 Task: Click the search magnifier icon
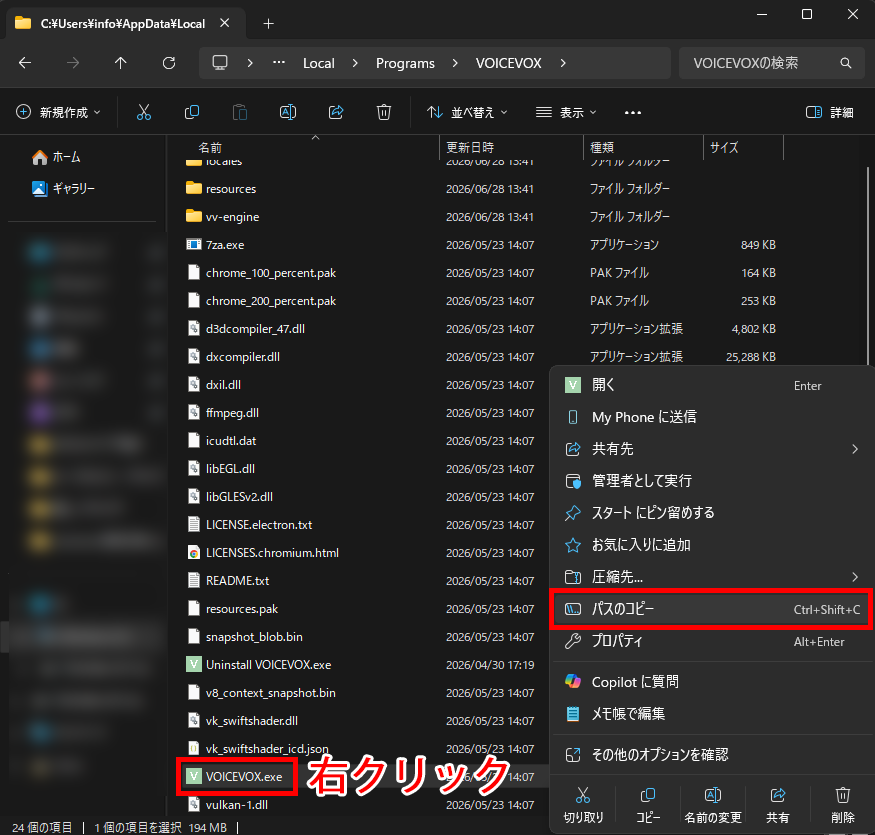[846, 63]
